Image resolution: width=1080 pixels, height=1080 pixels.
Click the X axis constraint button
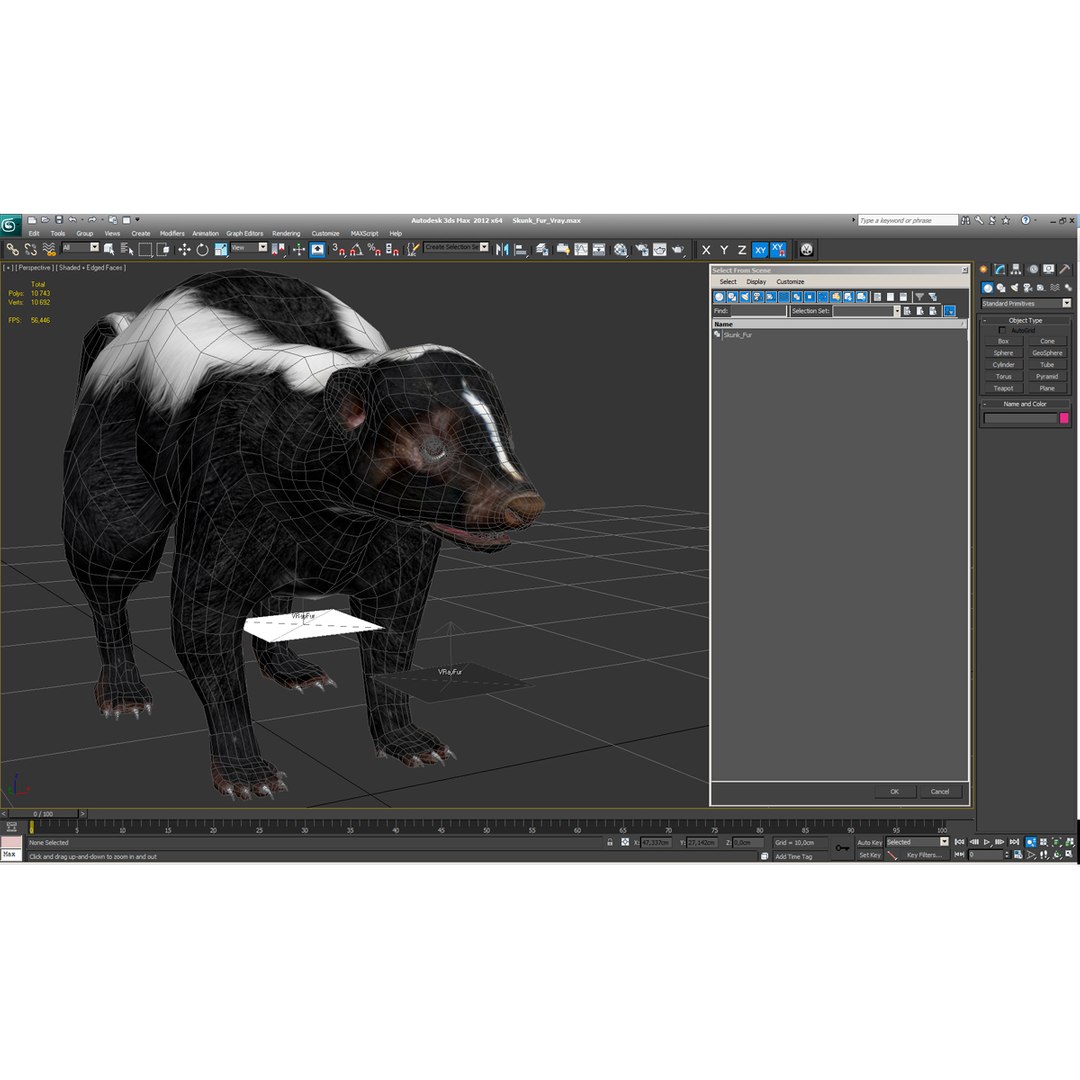tap(705, 250)
